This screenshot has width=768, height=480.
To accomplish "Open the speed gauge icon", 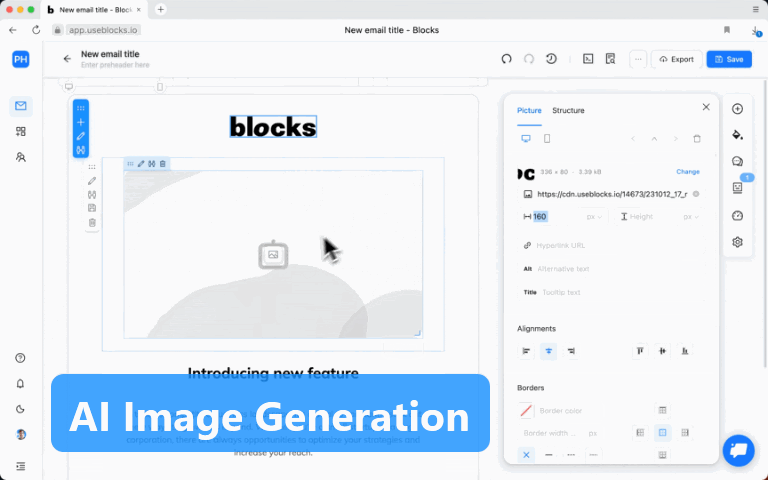I will click(x=738, y=216).
